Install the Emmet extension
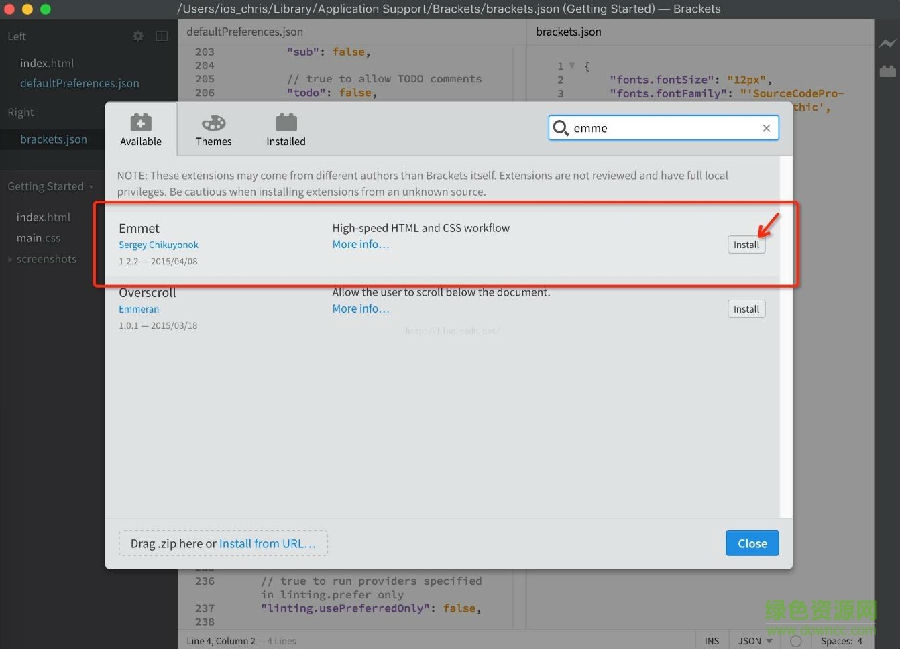Screen dimensions: 900x649 pyautogui.click(x=746, y=245)
